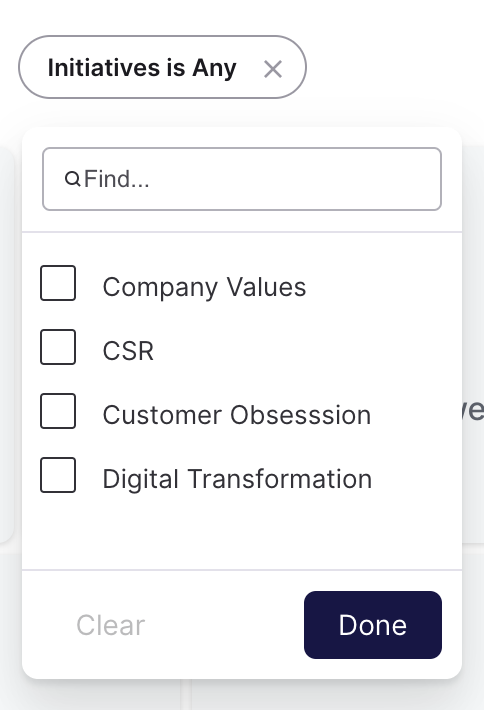Click blank space below Digital Transformation option
484x710 pixels.
point(242,532)
